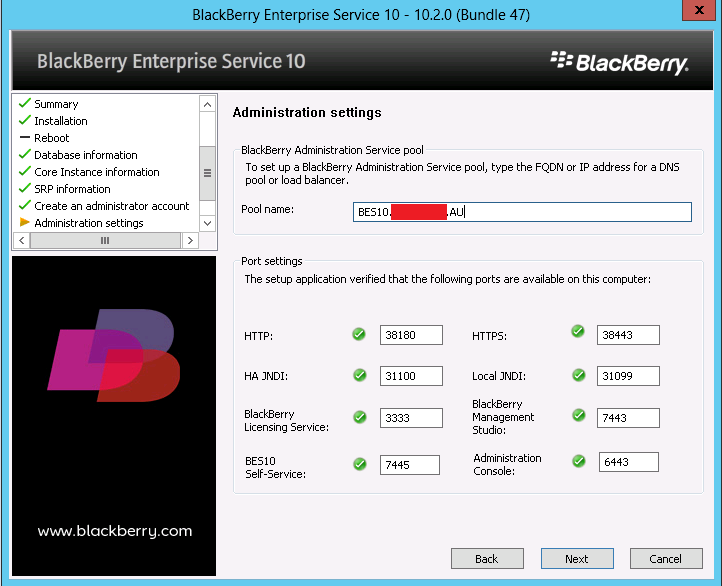The height and width of the screenshot is (586, 722).
Task: Click the Next button
Action: (577, 558)
